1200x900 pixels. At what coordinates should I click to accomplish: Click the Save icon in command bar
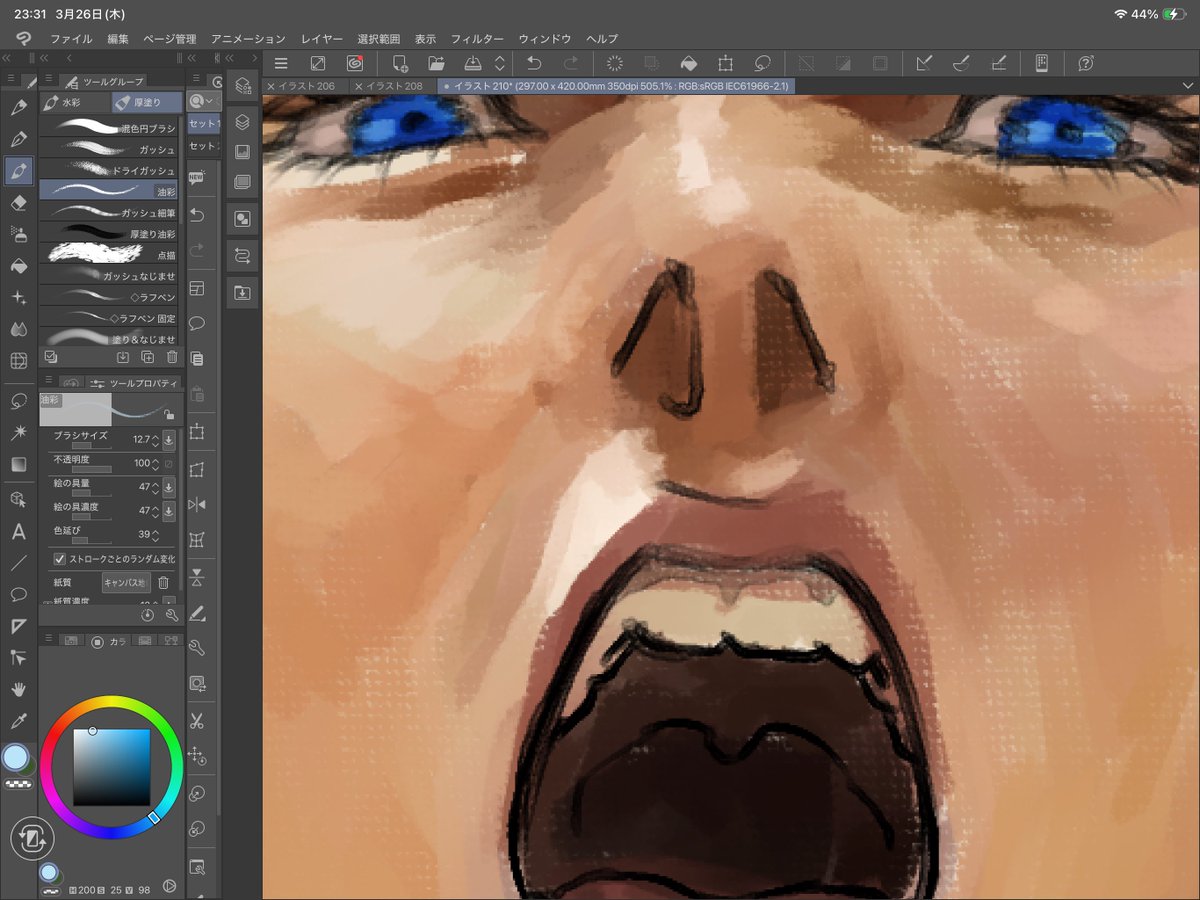click(474, 63)
